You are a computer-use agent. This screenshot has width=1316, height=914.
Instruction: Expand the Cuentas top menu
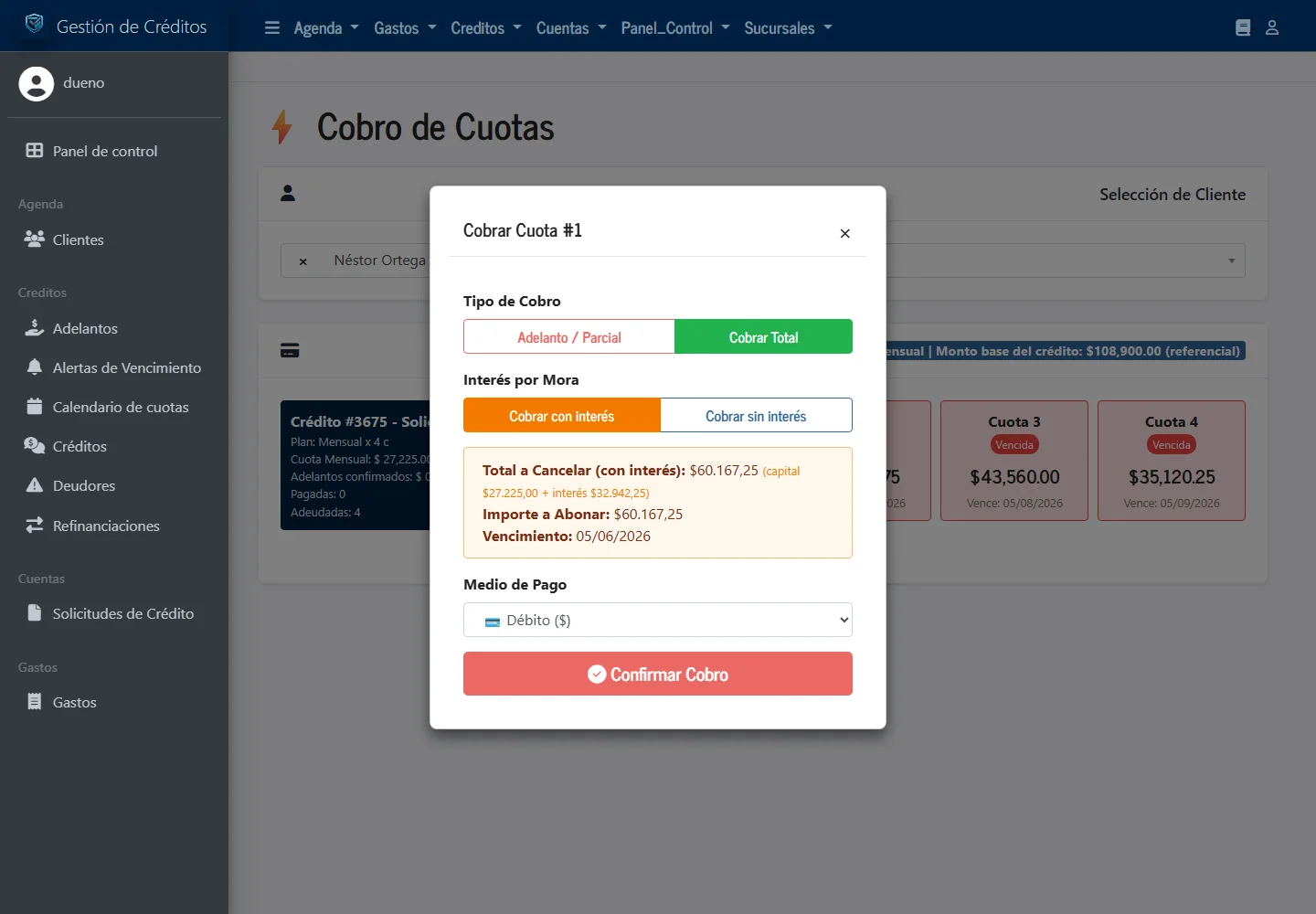pyautogui.click(x=571, y=28)
